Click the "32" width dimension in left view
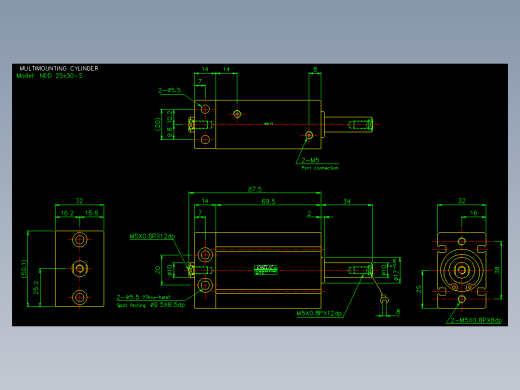Screen dimensions: 520x390 79,201
